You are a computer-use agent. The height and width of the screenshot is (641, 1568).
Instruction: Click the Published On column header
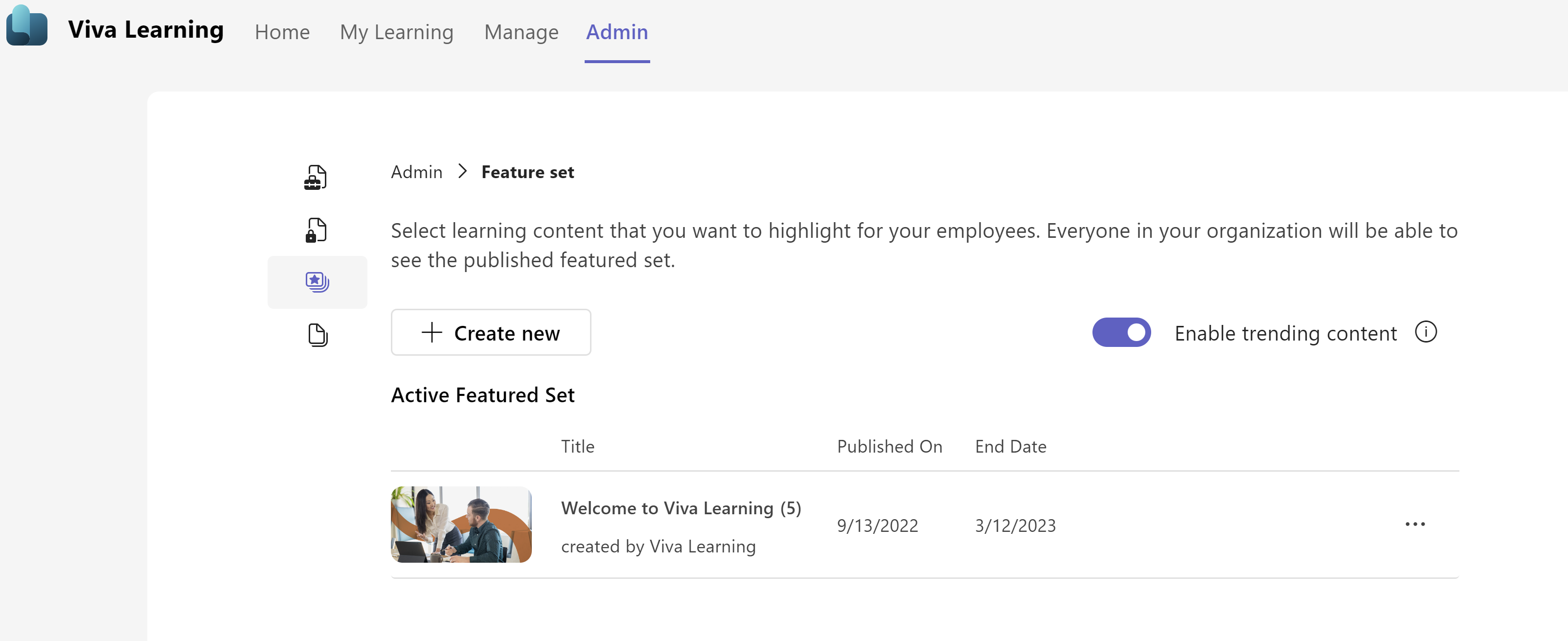889,446
